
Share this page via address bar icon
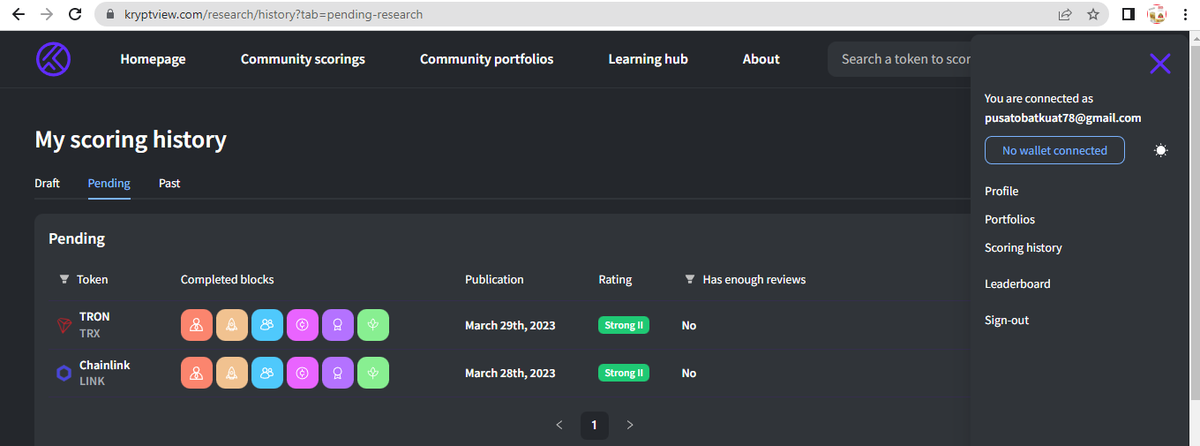click(x=1066, y=15)
